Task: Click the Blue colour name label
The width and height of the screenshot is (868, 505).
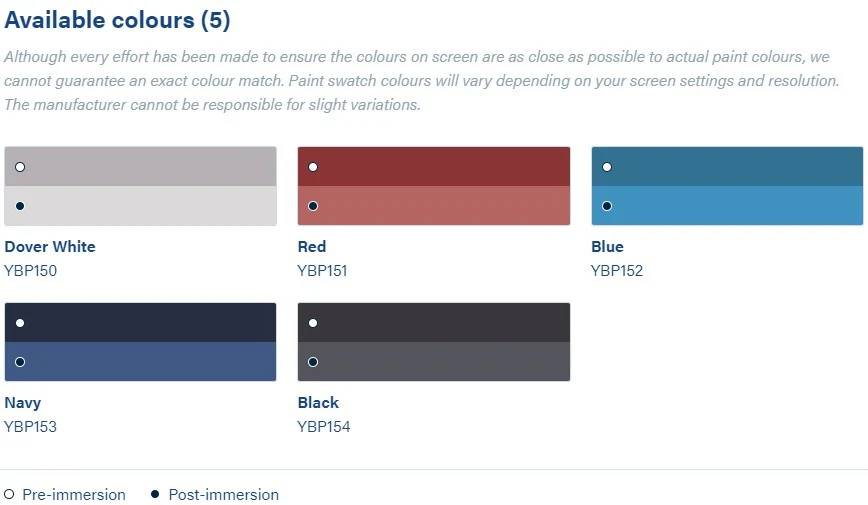Action: (607, 247)
